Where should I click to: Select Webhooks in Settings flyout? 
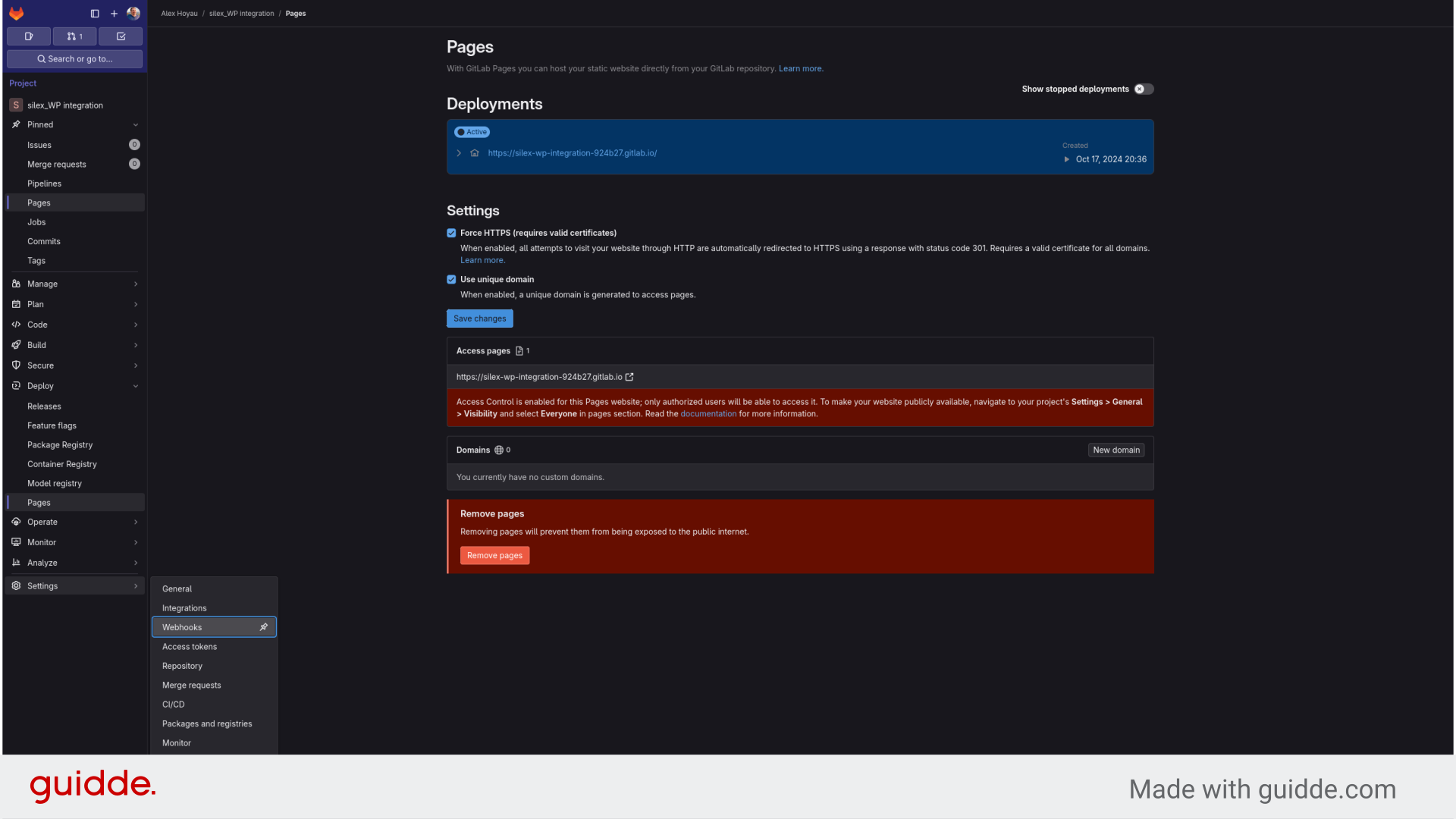coord(214,627)
